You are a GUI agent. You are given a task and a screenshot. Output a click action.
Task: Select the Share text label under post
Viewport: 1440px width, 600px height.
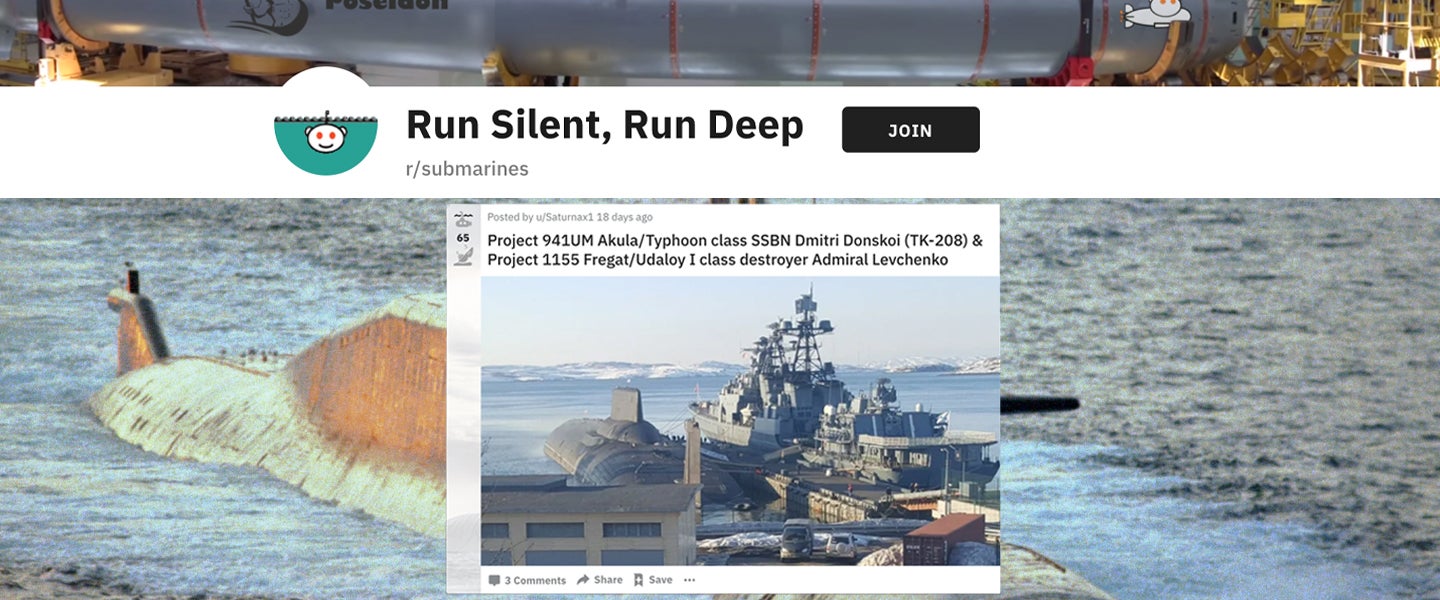tap(608, 580)
